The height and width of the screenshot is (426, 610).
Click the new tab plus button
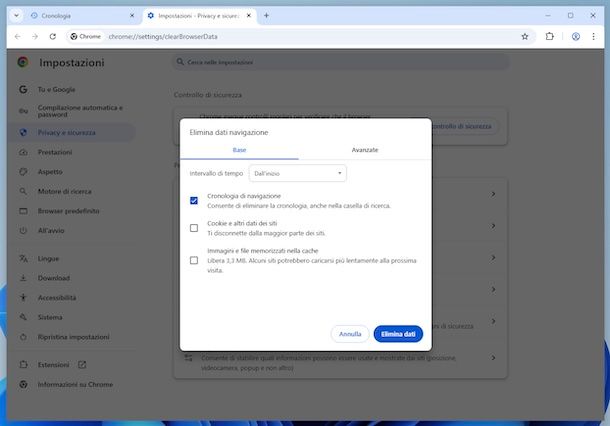266,15
